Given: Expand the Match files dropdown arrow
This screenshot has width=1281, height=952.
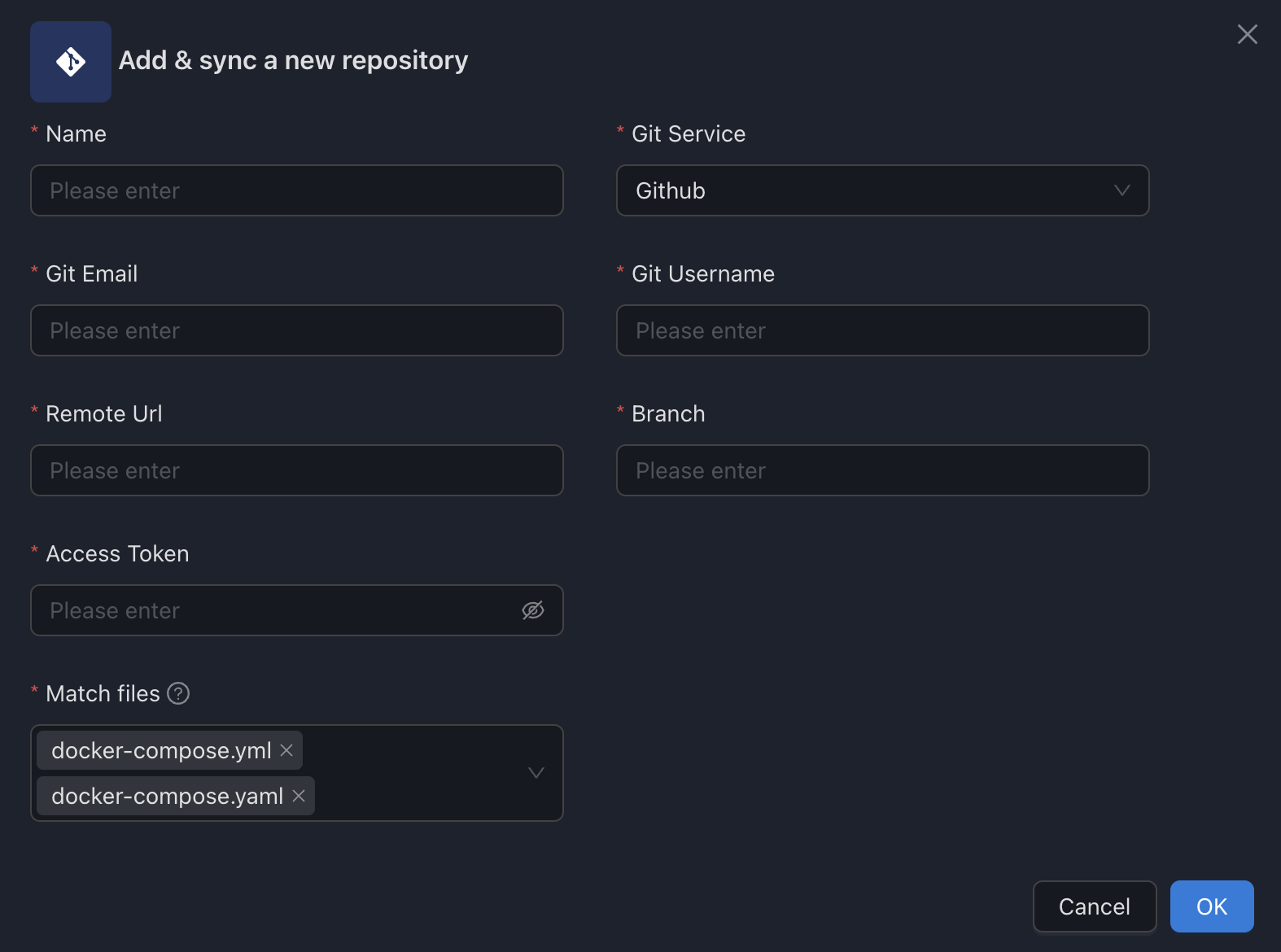Looking at the screenshot, I should (x=536, y=773).
